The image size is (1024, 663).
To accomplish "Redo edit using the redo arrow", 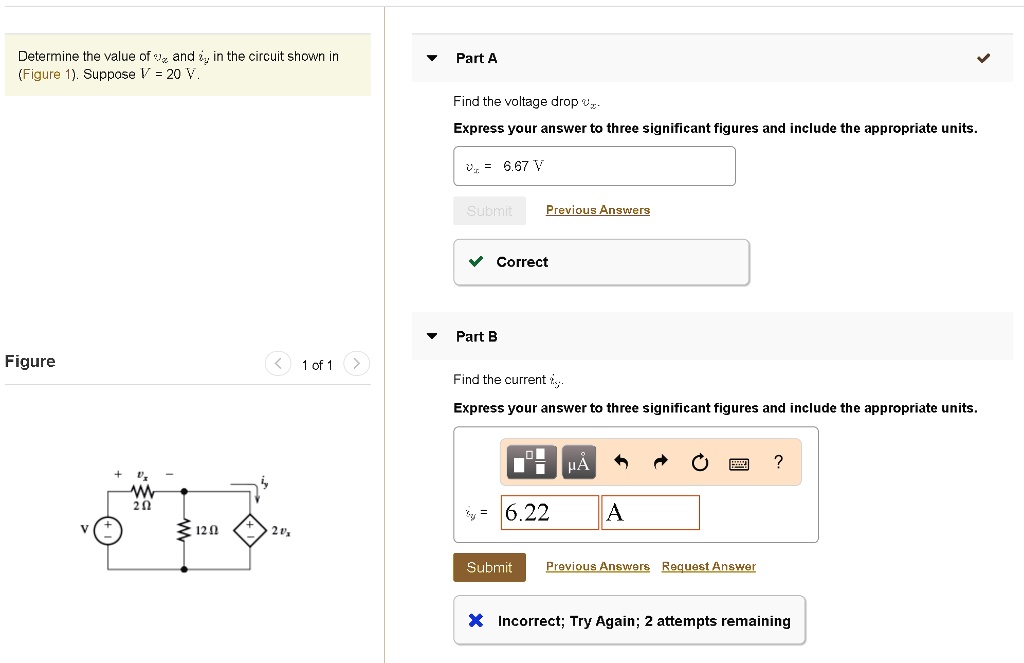I will click(659, 462).
